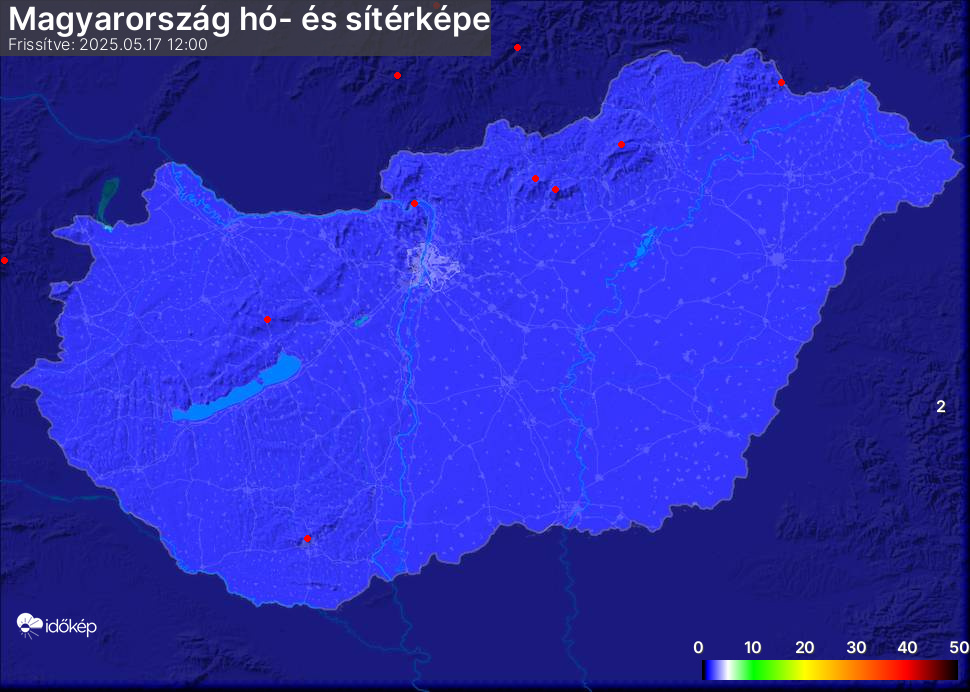The height and width of the screenshot is (692, 970).
Task: Click the Budapest city area on the map
Action: (x=433, y=266)
